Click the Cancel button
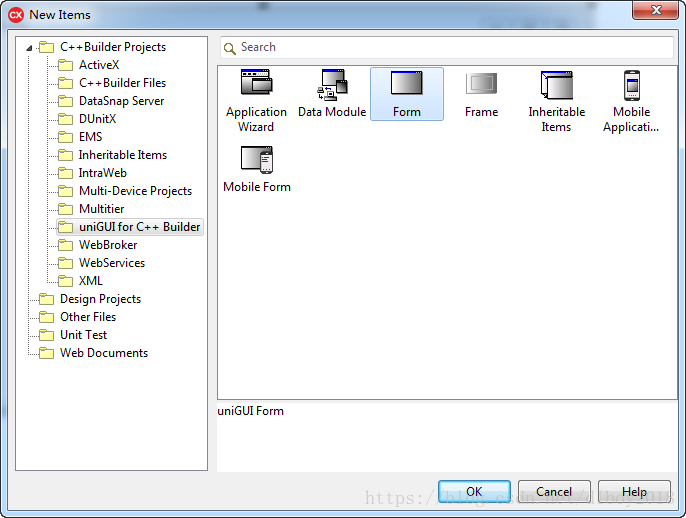Screen dimensions: 686x518 (x=554, y=492)
